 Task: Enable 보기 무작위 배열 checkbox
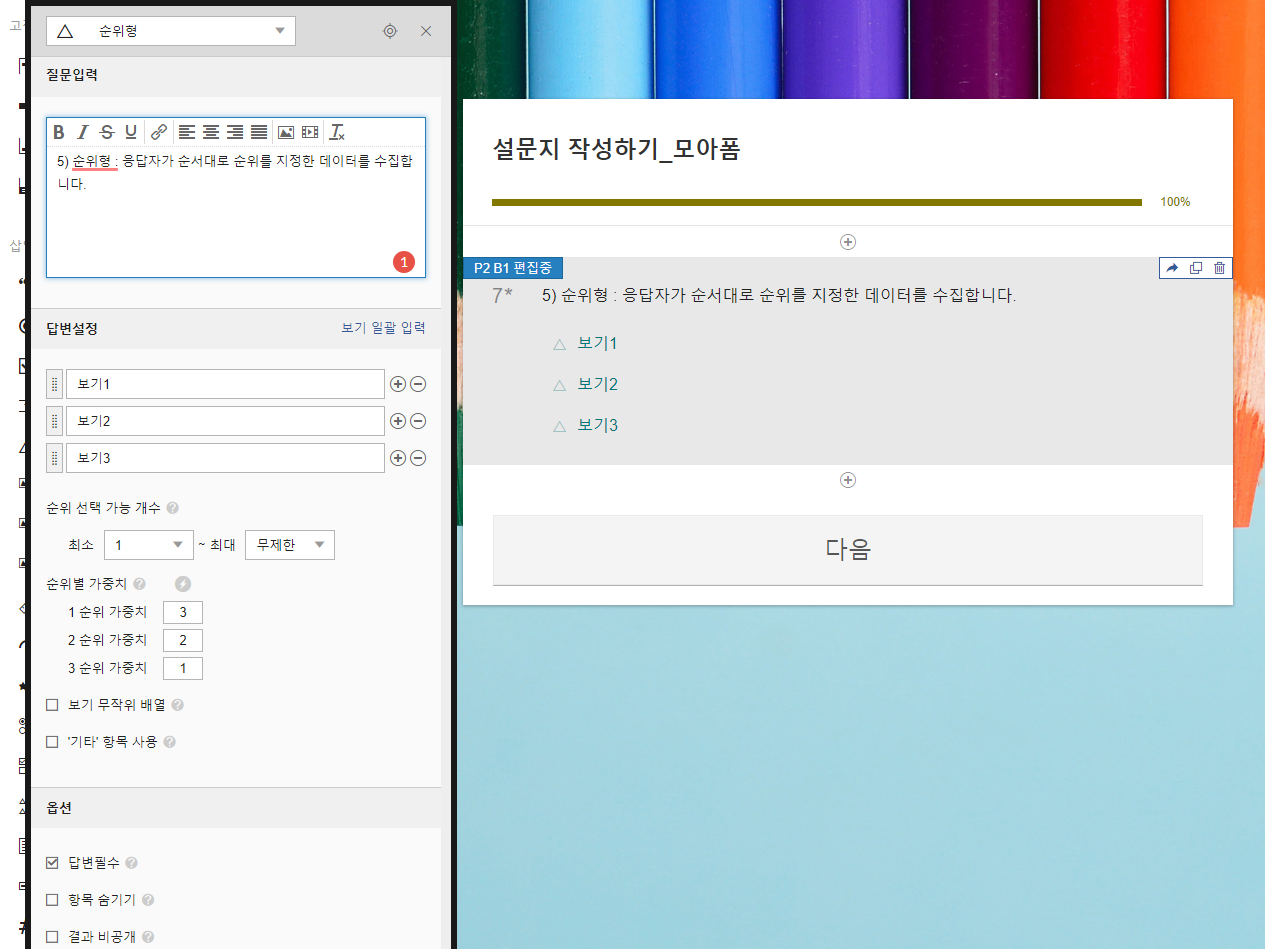coord(53,705)
